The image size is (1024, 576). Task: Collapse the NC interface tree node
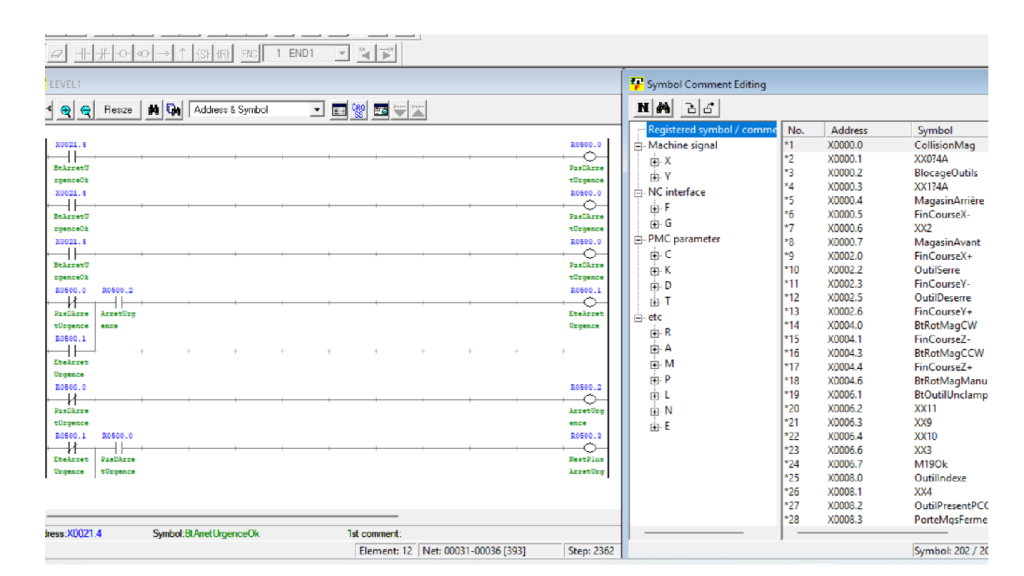(639, 193)
